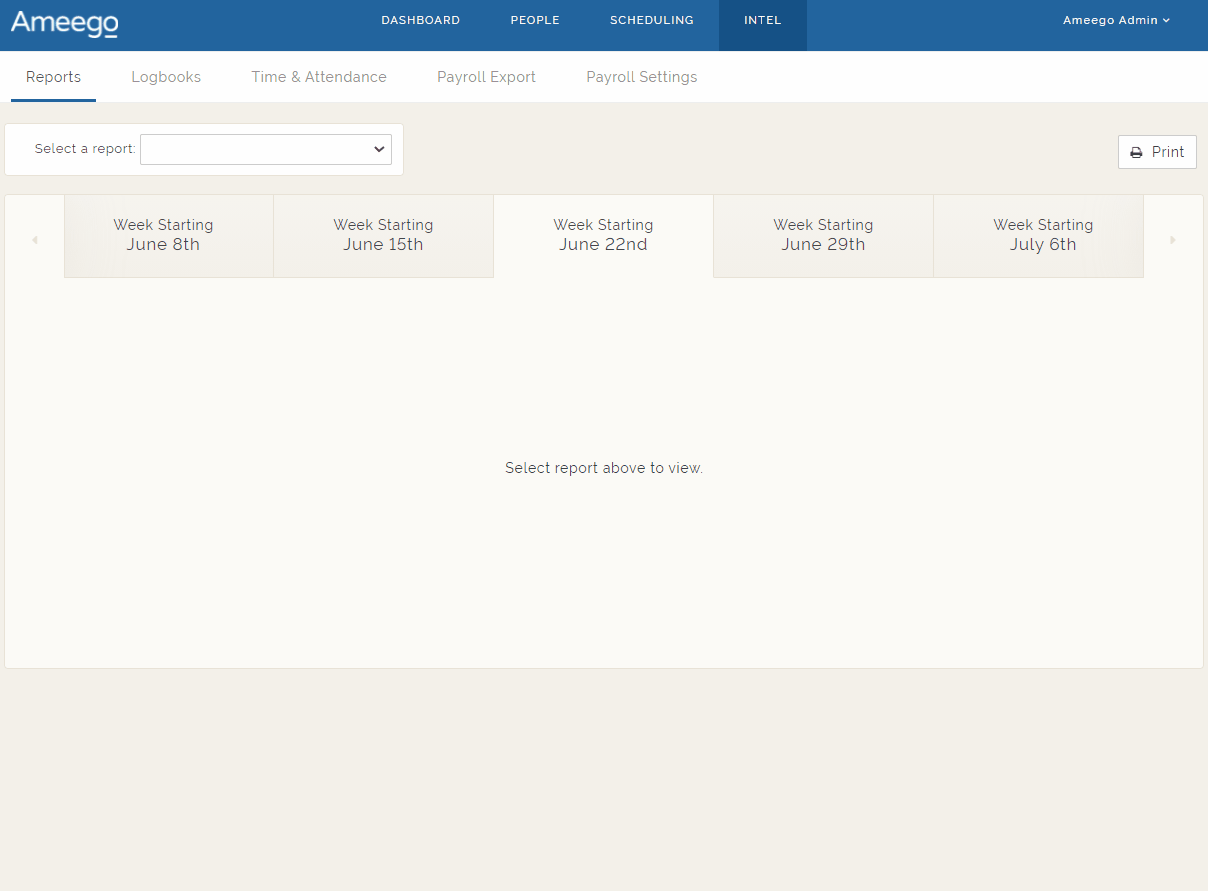This screenshot has width=1208, height=891.
Task: Open the Payroll Settings tab
Action: coord(641,77)
